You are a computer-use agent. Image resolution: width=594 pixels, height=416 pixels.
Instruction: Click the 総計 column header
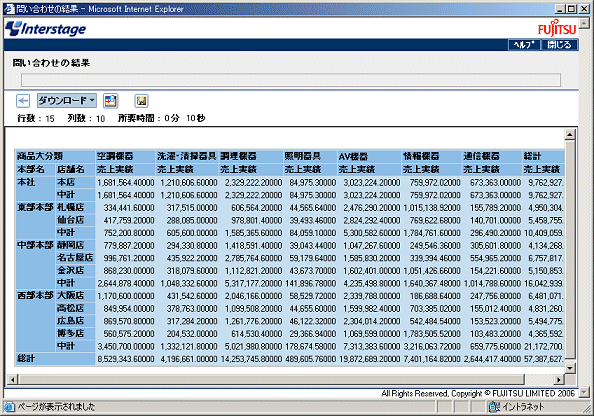point(543,156)
